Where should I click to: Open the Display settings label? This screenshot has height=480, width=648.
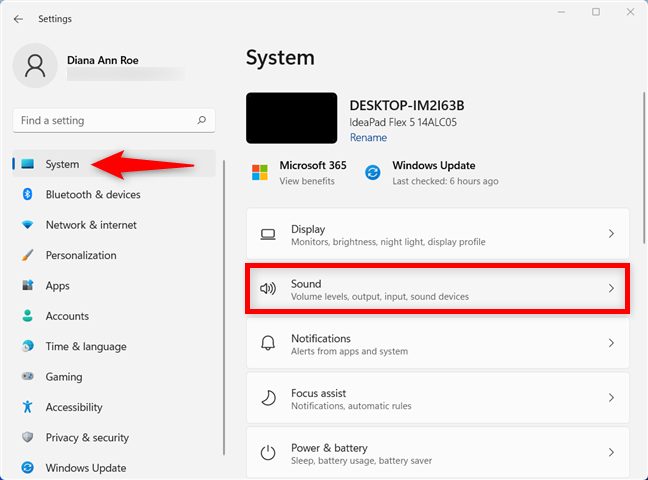tap(308, 229)
